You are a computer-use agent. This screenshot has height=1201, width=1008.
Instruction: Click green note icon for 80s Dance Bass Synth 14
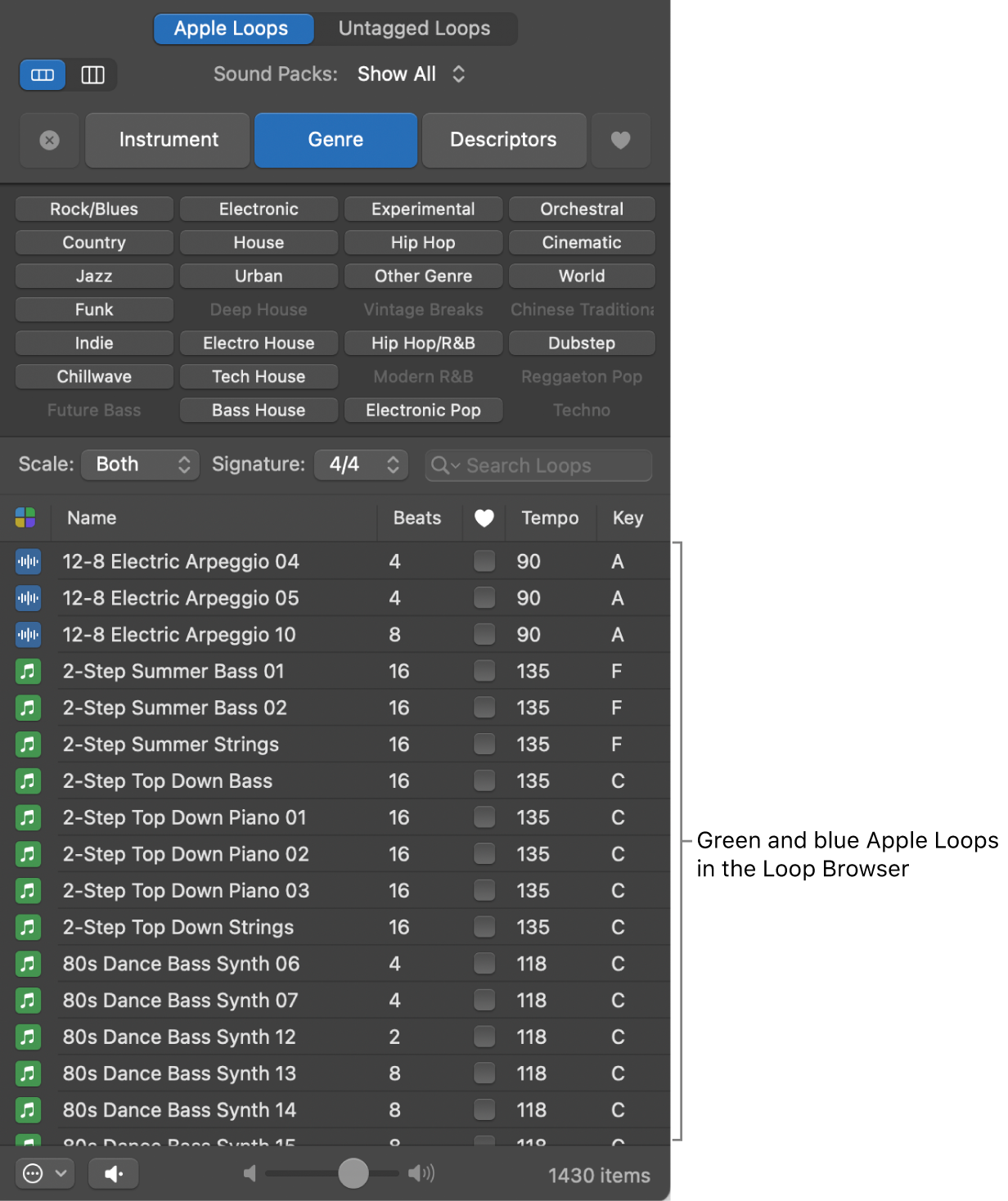(x=28, y=1110)
